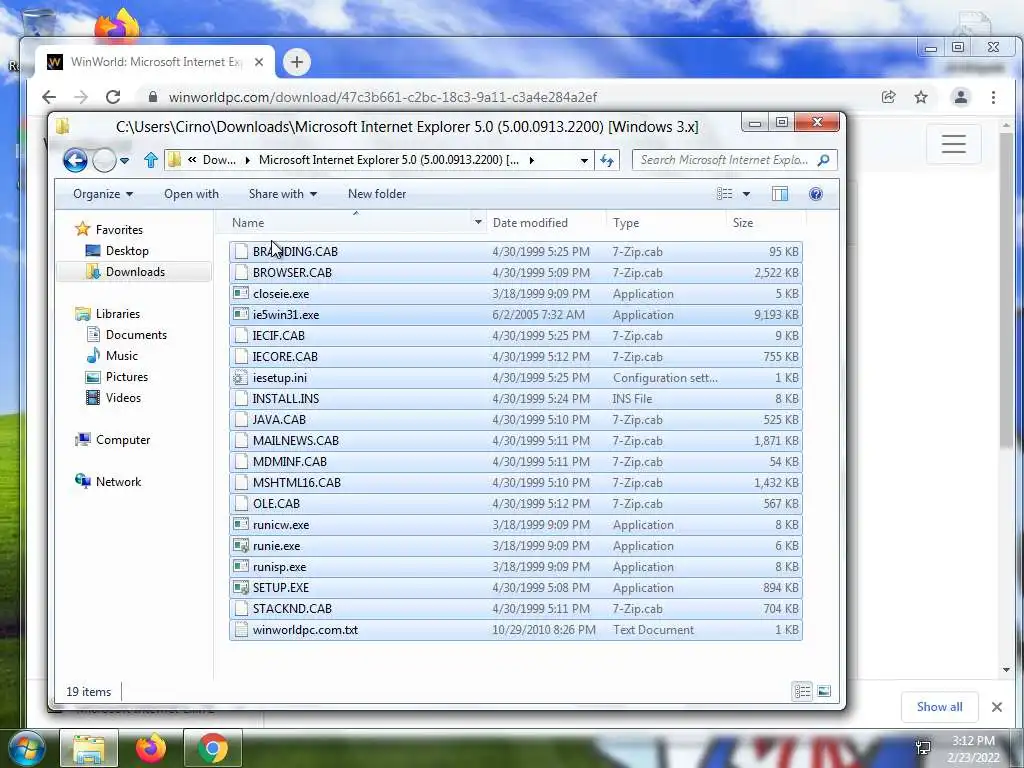Open the Windows Start button

click(27, 748)
